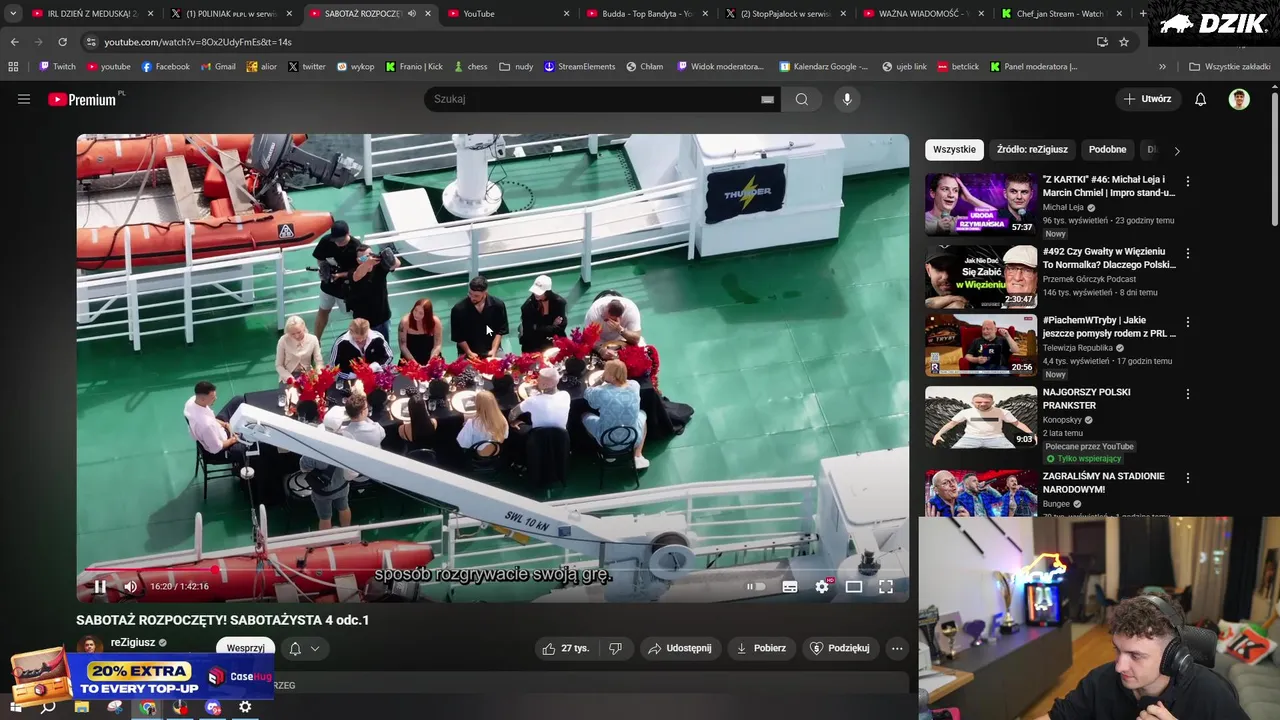Go back with the browser arrow
This screenshot has height=720, width=1280.
pyautogui.click(x=14, y=42)
